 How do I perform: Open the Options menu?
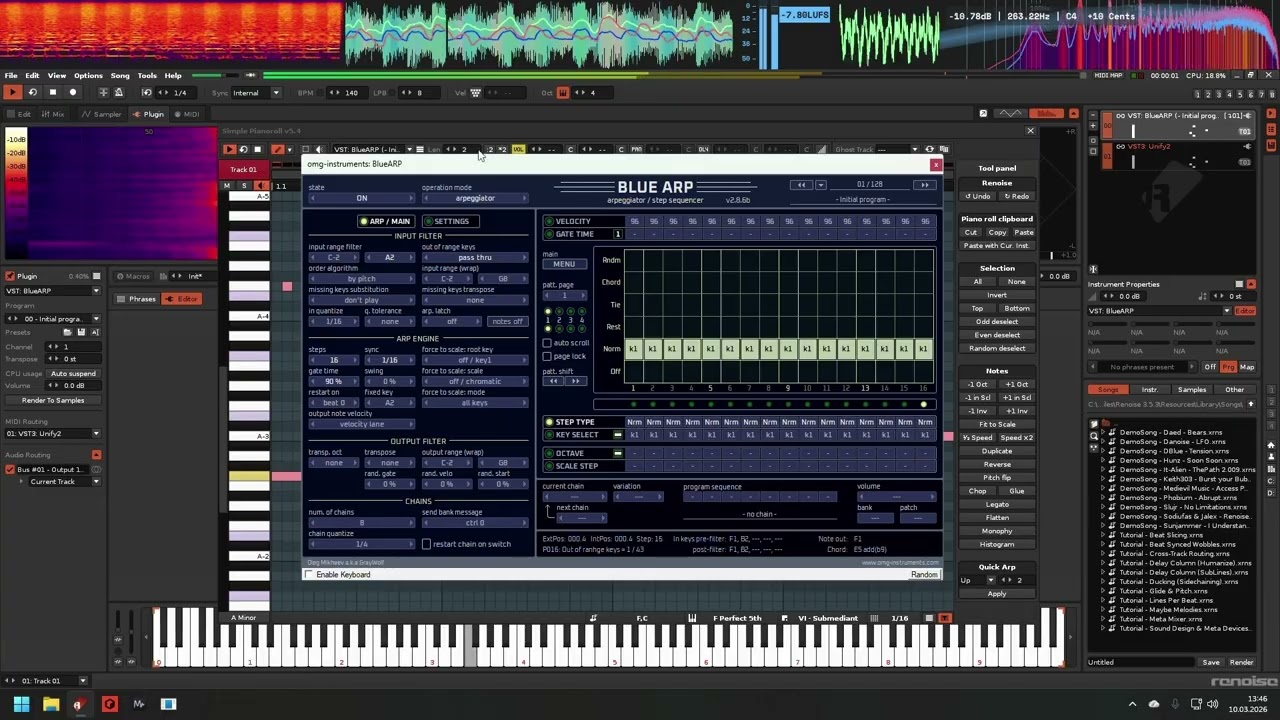[x=88, y=76]
